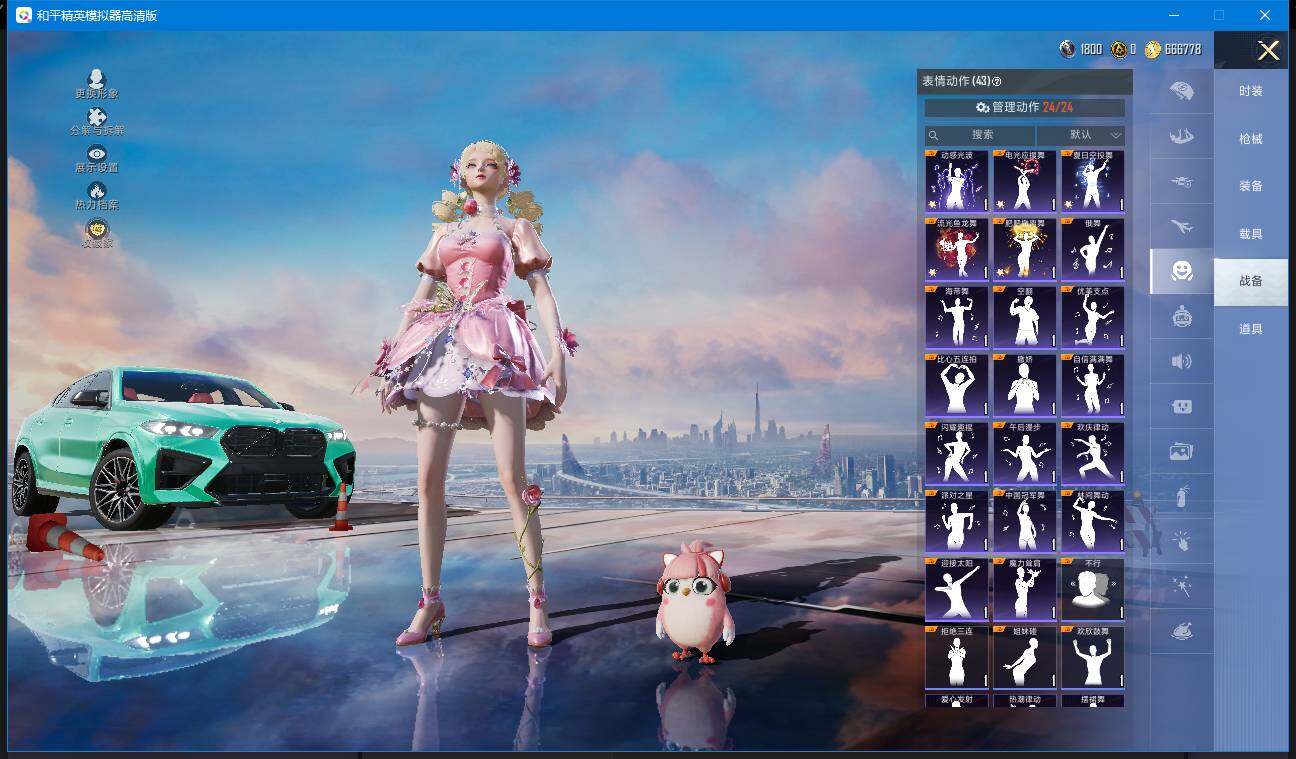This screenshot has width=1296, height=759.
Task: Open the 载具 vehicles tab
Action: click(x=1250, y=234)
